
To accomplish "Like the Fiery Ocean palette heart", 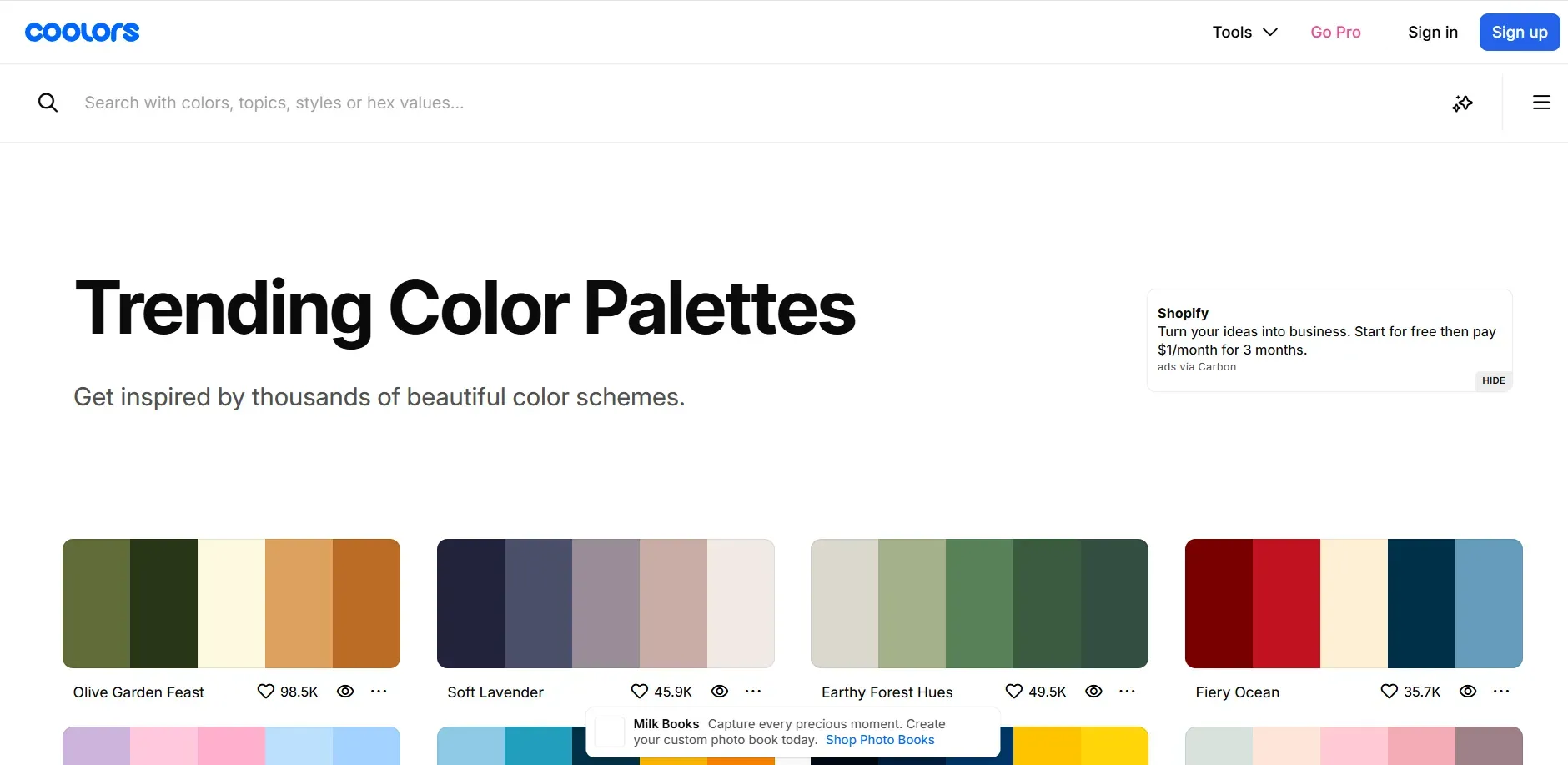I will tap(1388, 691).
